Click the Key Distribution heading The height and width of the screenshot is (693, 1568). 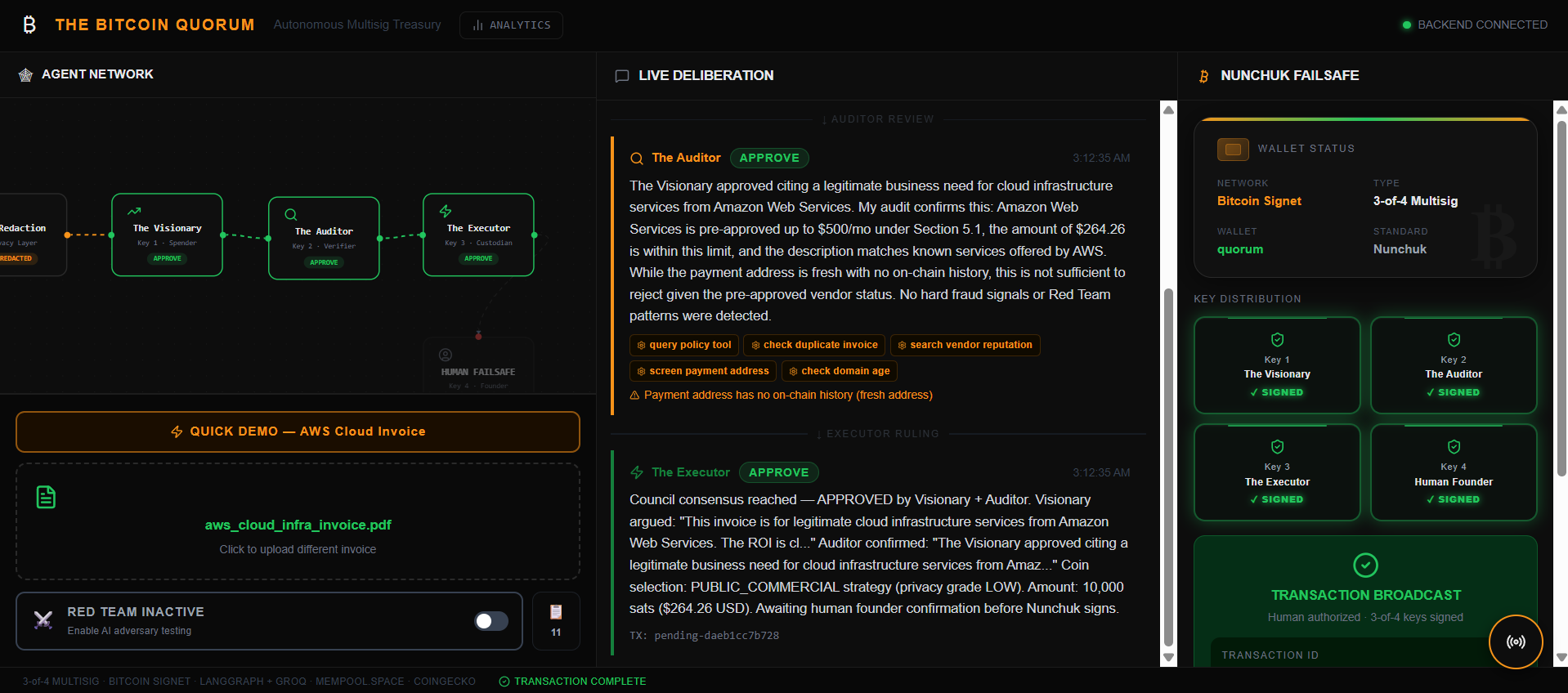[x=1247, y=299]
